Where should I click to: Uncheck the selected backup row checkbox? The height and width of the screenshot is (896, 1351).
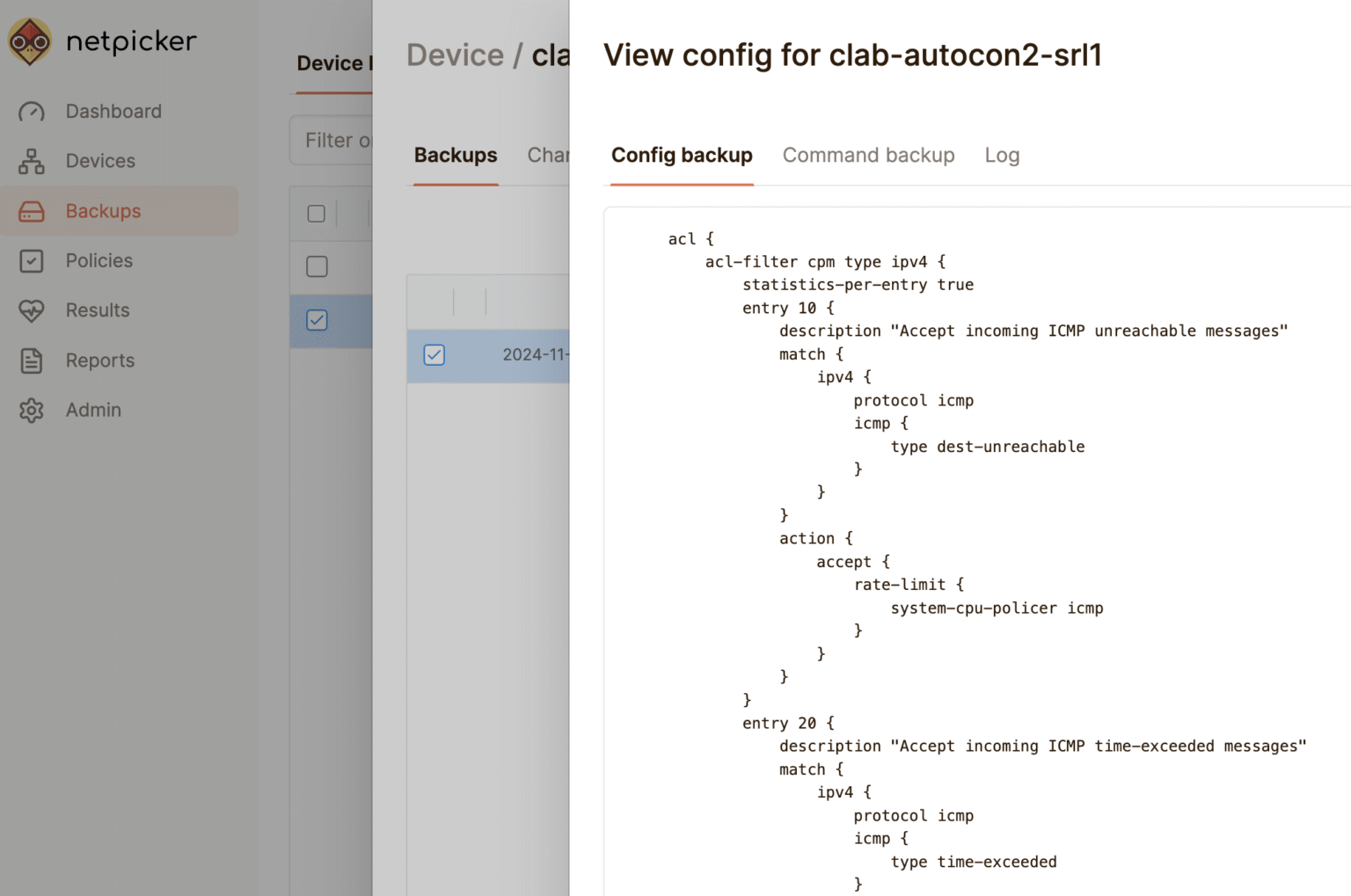(317, 320)
